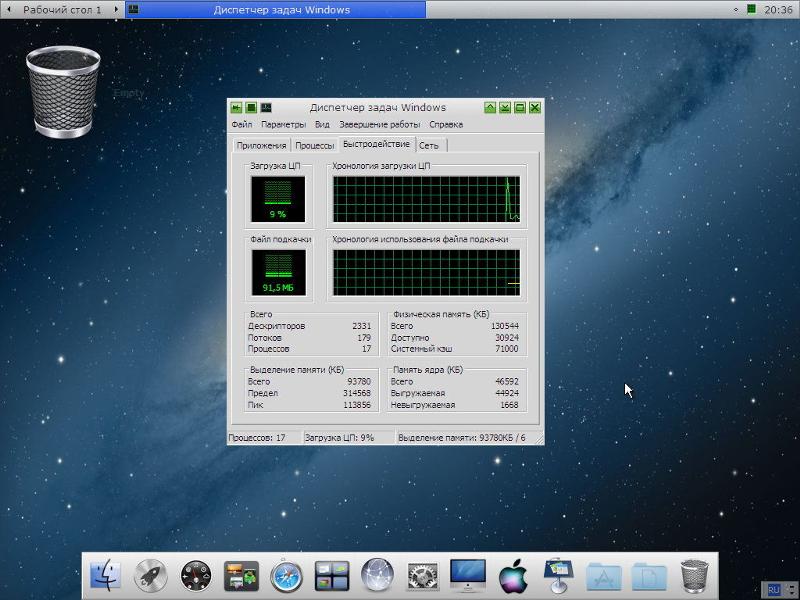
Task: Click the CPU load 9 % gauge
Action: (x=278, y=199)
